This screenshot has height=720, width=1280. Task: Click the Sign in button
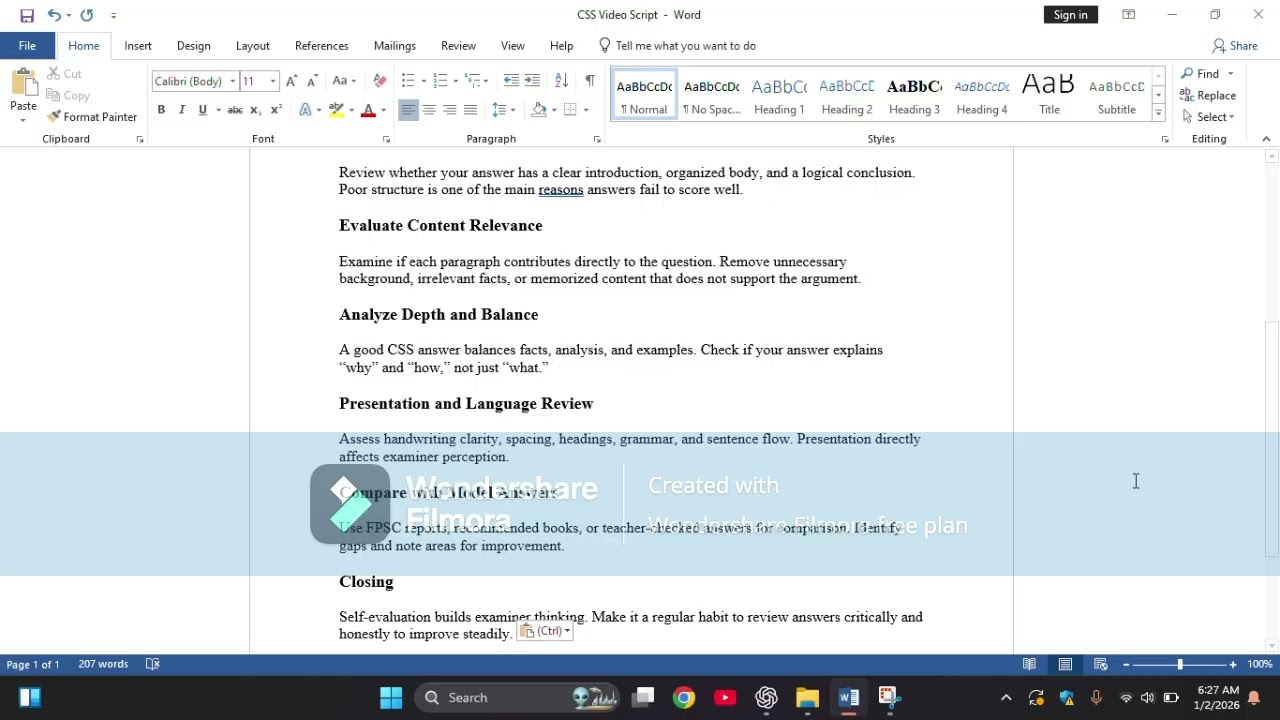1070,15
